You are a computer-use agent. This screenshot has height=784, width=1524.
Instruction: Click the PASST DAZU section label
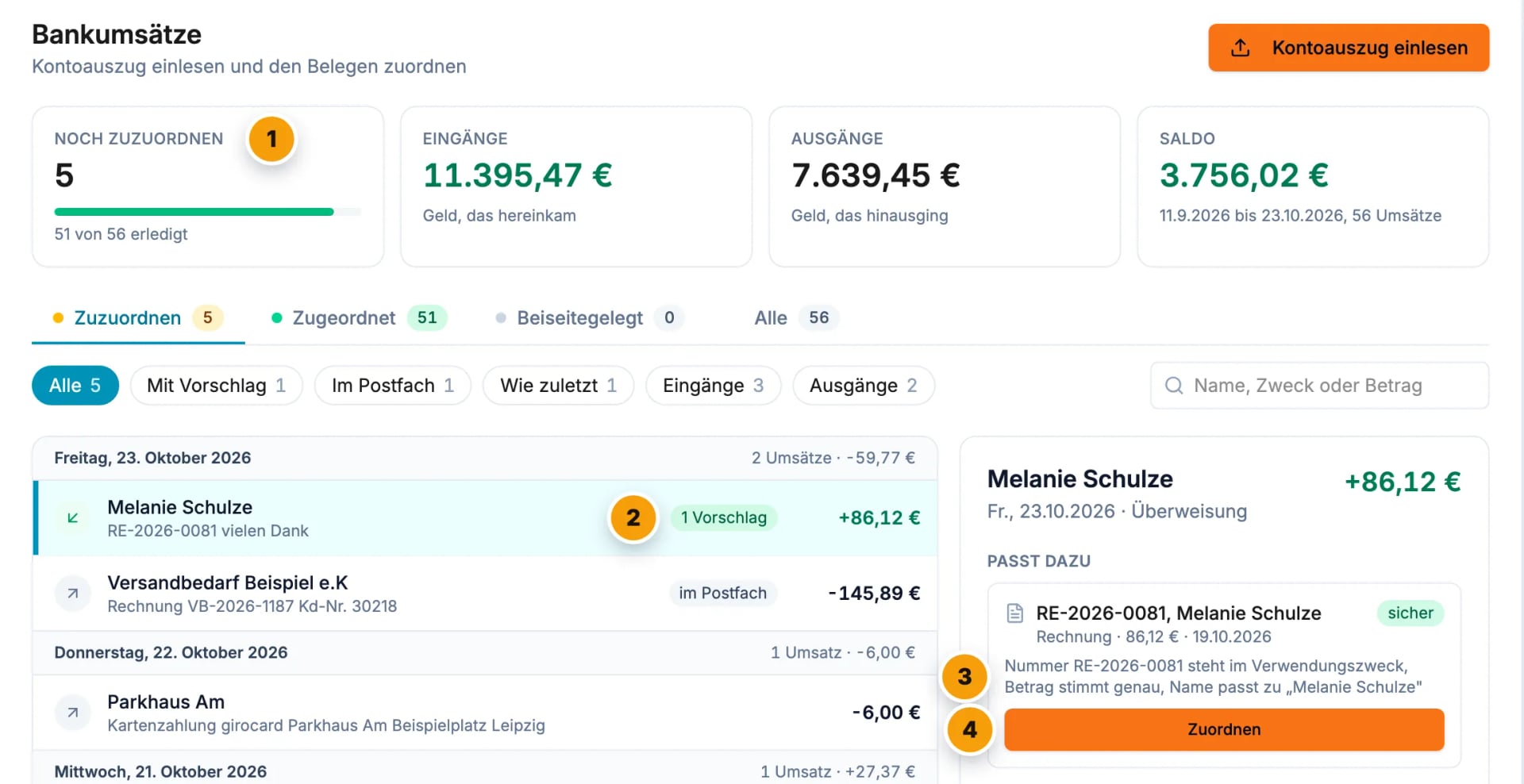[x=1039, y=561]
